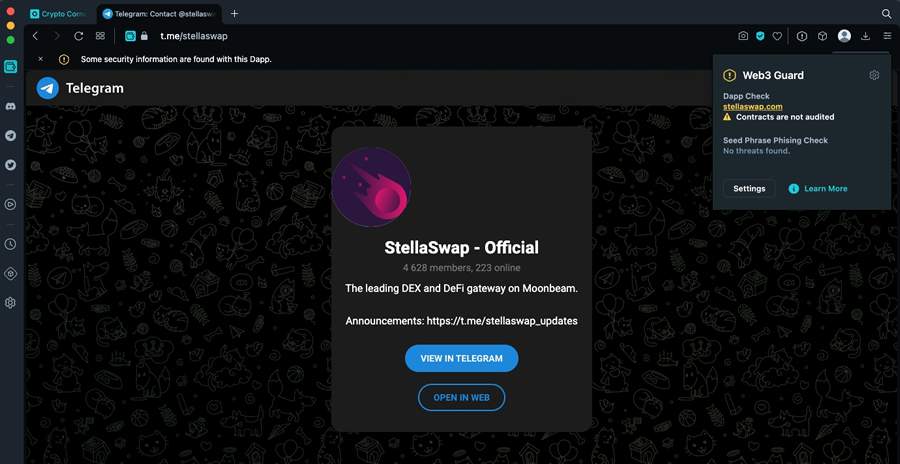The width and height of the screenshot is (900, 464).
Task: Open the stellaswap.com link in Web3 Guard
Action: point(752,106)
